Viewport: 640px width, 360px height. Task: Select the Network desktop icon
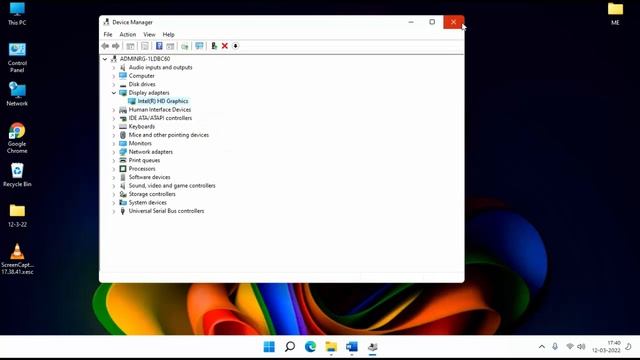(x=17, y=94)
